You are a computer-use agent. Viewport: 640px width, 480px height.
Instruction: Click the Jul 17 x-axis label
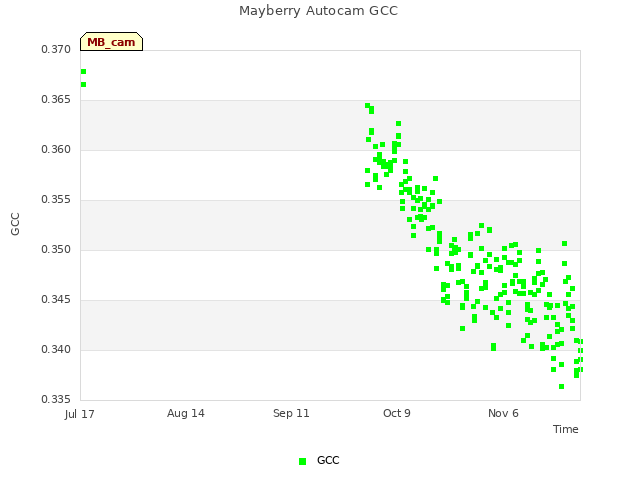click(x=80, y=414)
